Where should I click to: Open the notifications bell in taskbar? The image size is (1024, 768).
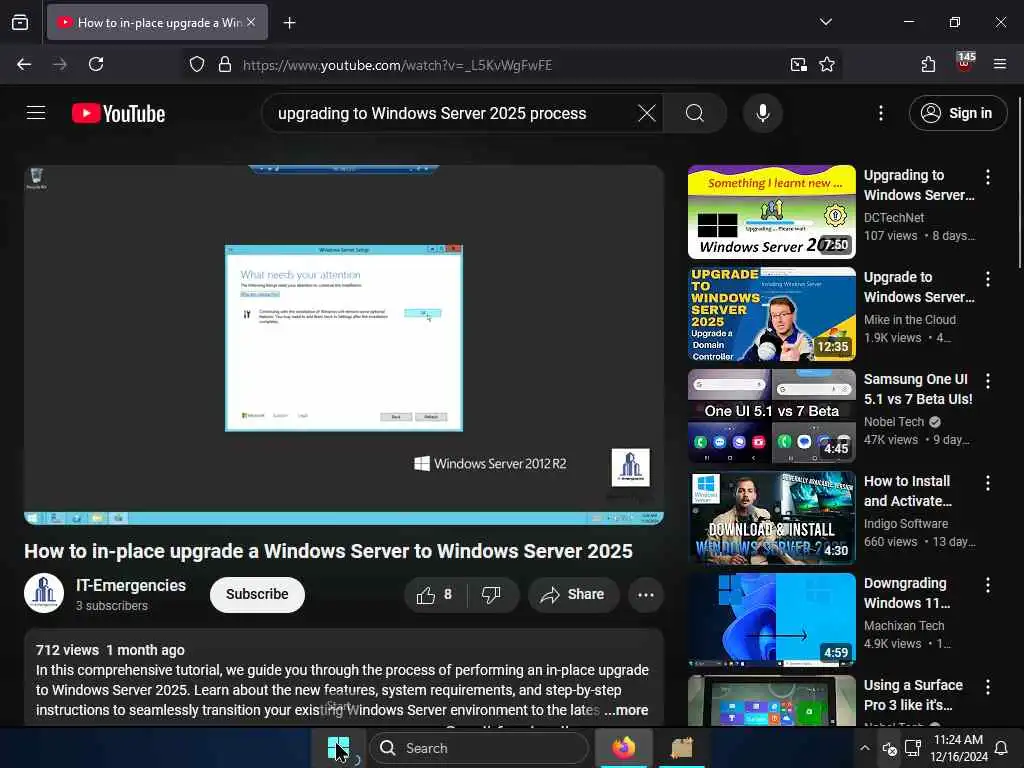click(x=1000, y=748)
